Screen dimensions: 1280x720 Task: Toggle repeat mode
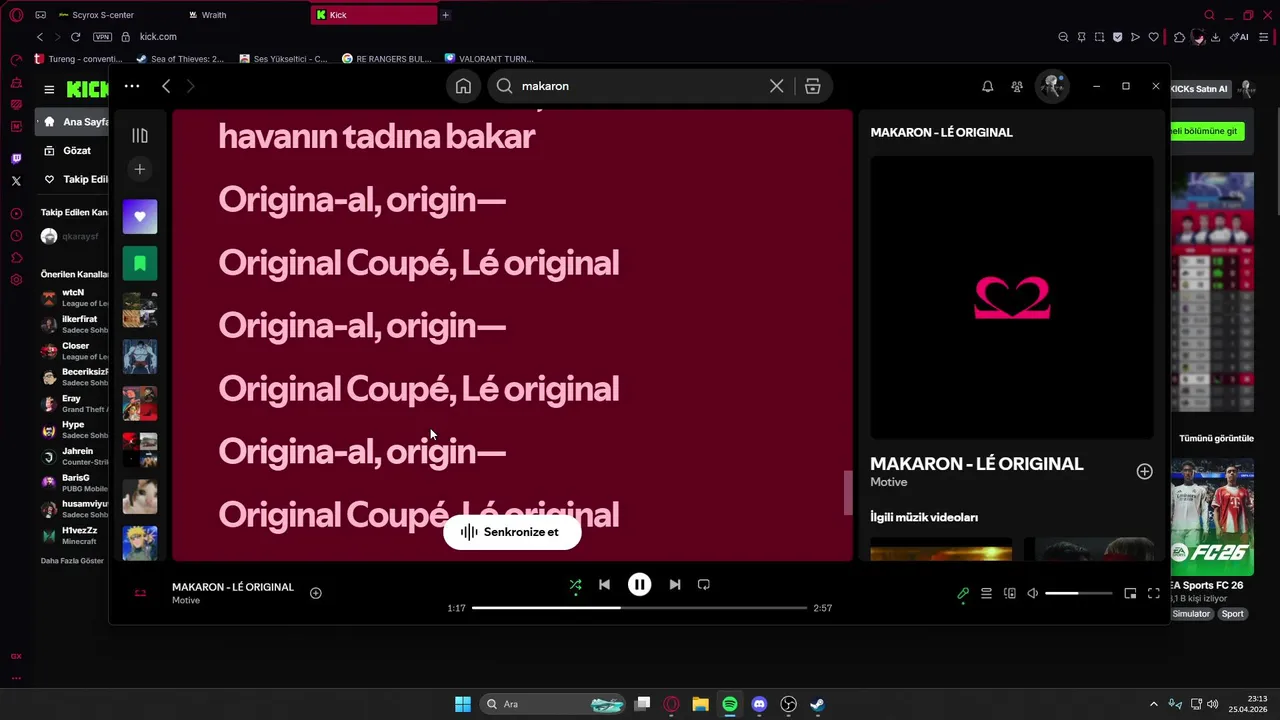(x=704, y=585)
